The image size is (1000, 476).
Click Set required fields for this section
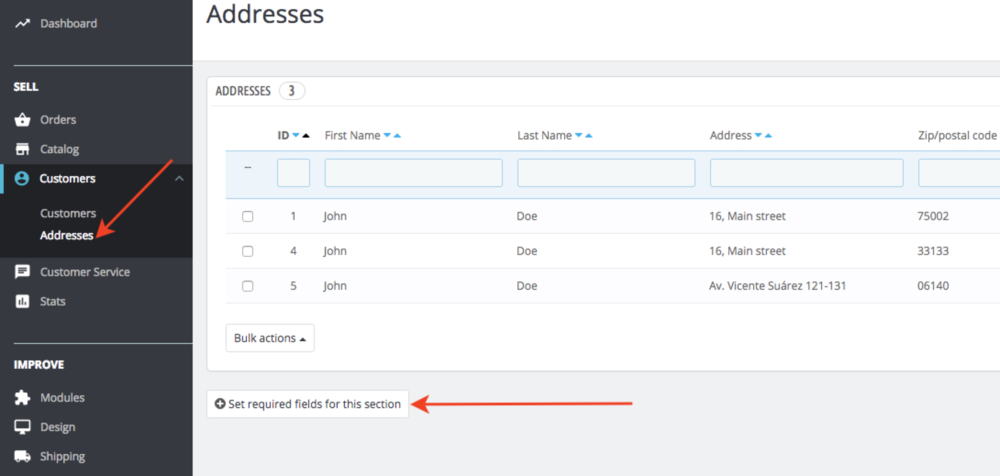[x=308, y=404]
